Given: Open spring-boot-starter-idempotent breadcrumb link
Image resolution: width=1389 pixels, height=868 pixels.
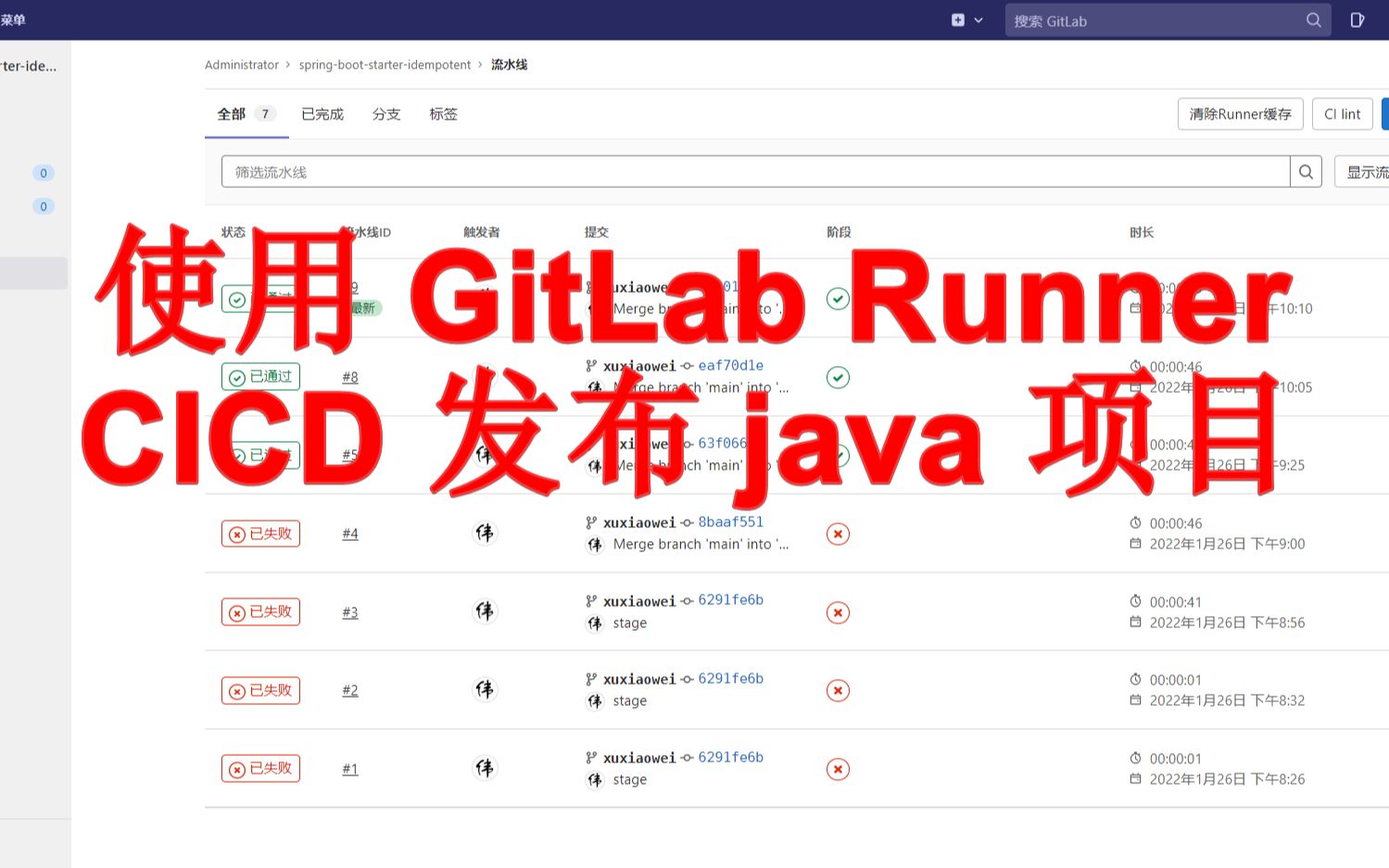Looking at the screenshot, I should (385, 65).
